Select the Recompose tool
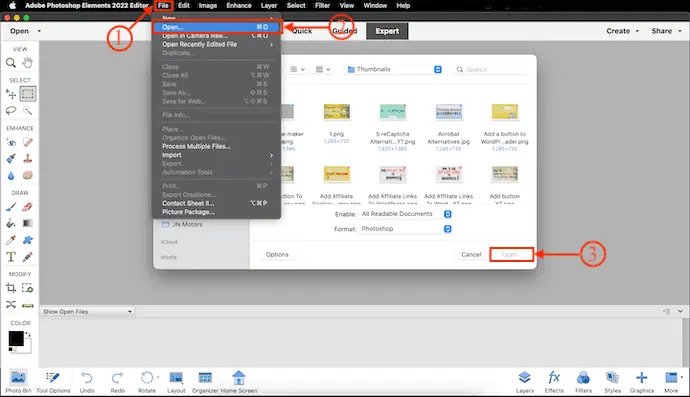Screen dimensions: 690x397 (x=28, y=288)
